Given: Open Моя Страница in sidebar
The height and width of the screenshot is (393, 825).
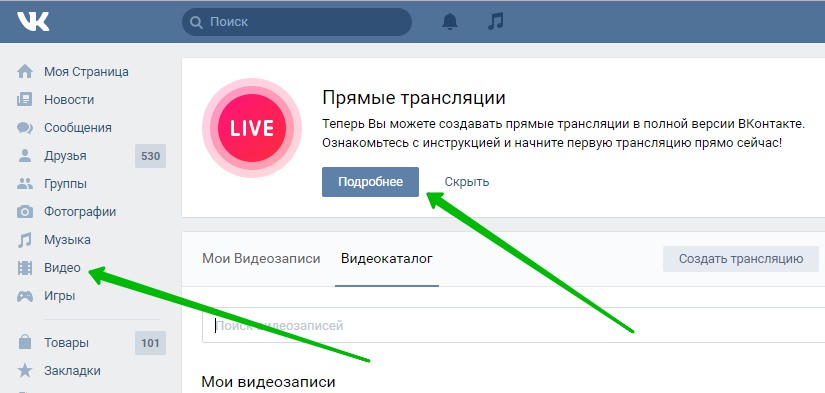Looking at the screenshot, I should 86,72.
